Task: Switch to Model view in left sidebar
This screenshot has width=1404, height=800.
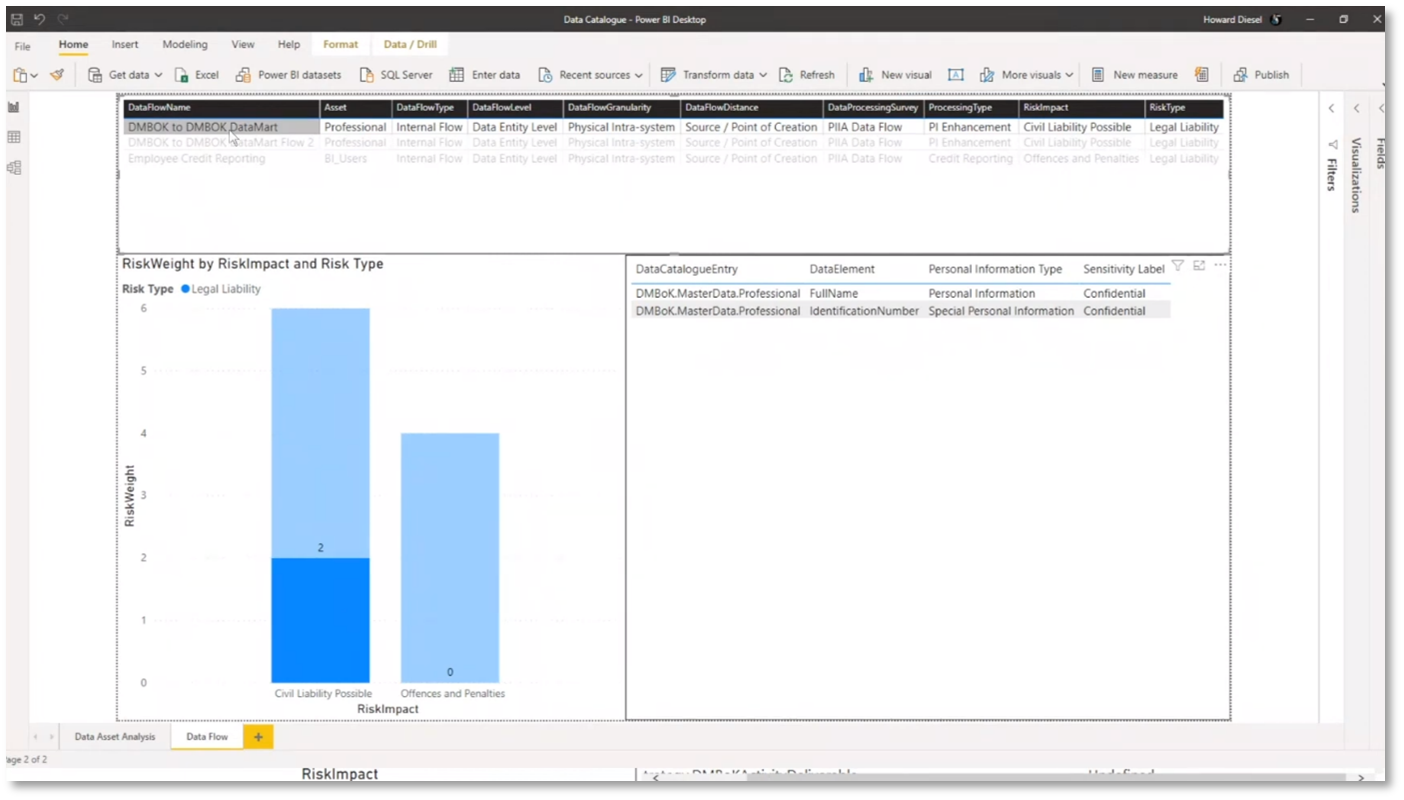Action: click(14, 167)
